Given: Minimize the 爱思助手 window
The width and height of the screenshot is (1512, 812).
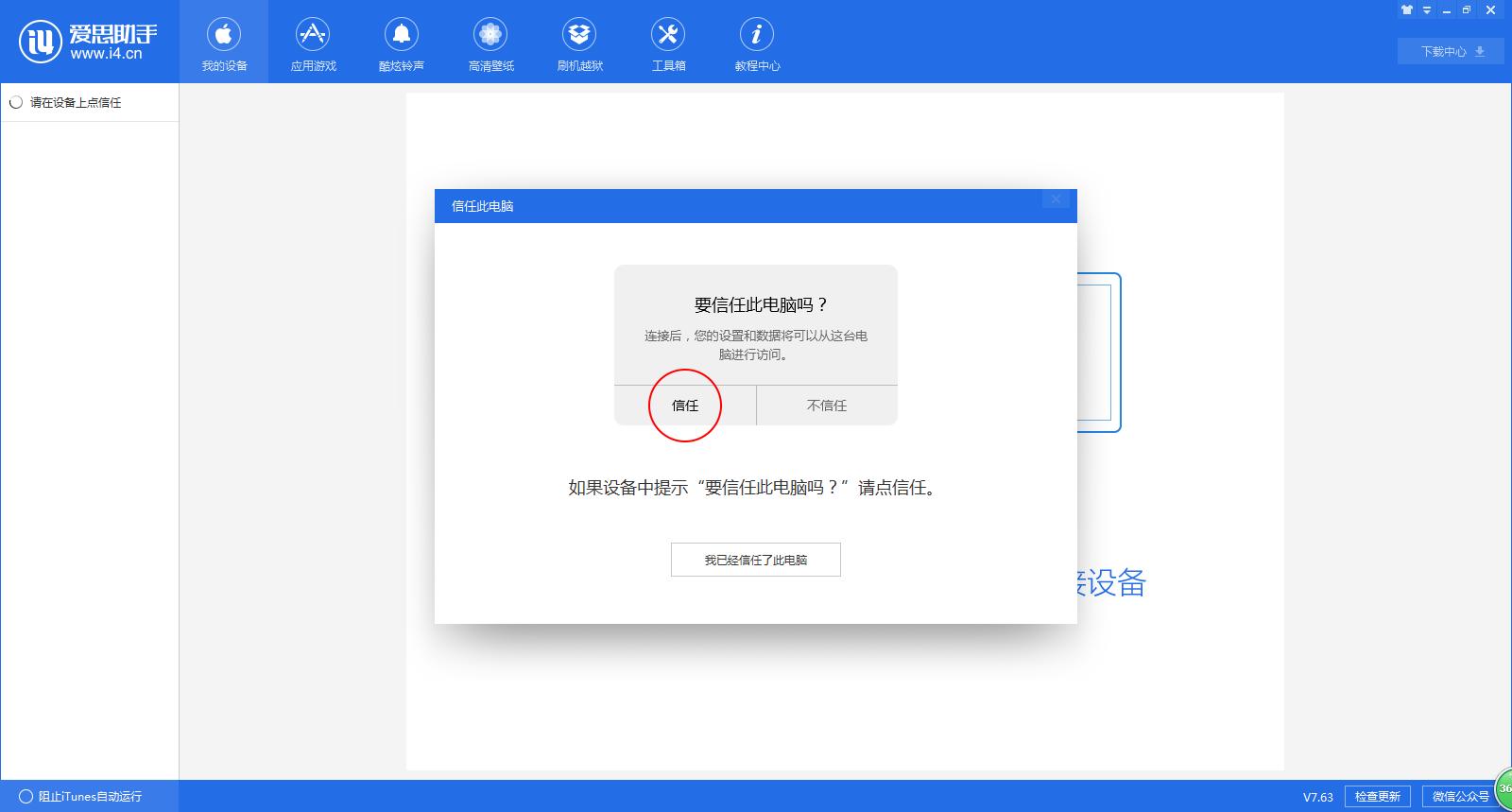Looking at the screenshot, I should point(1447,10).
